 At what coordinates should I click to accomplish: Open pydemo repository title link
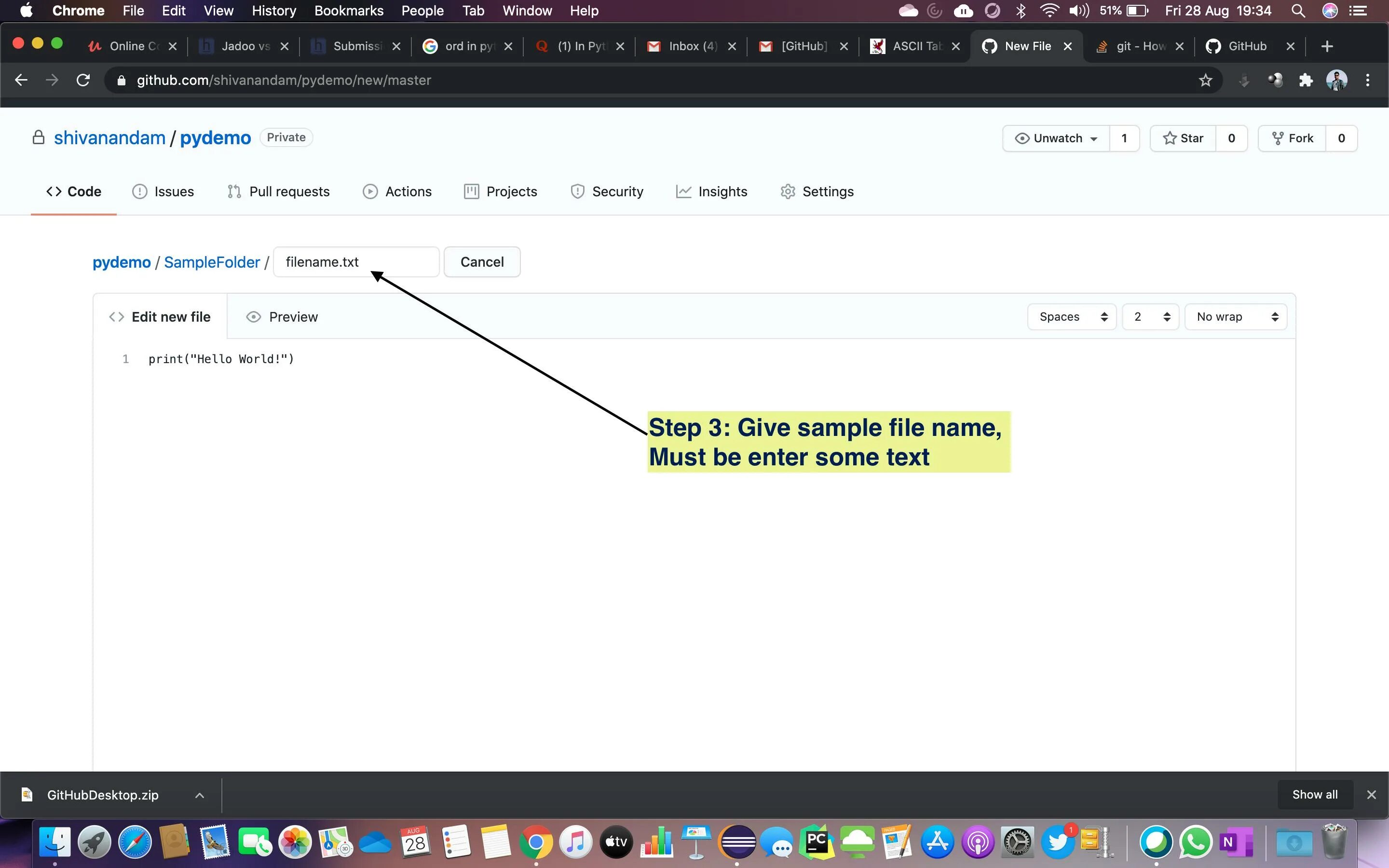tap(215, 138)
